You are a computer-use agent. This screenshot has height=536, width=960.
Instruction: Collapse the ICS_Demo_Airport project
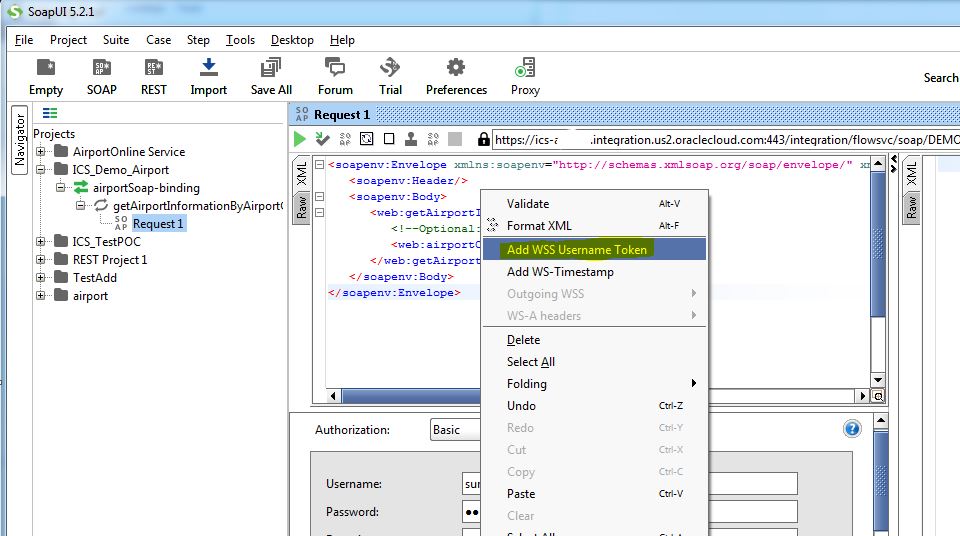(40, 170)
